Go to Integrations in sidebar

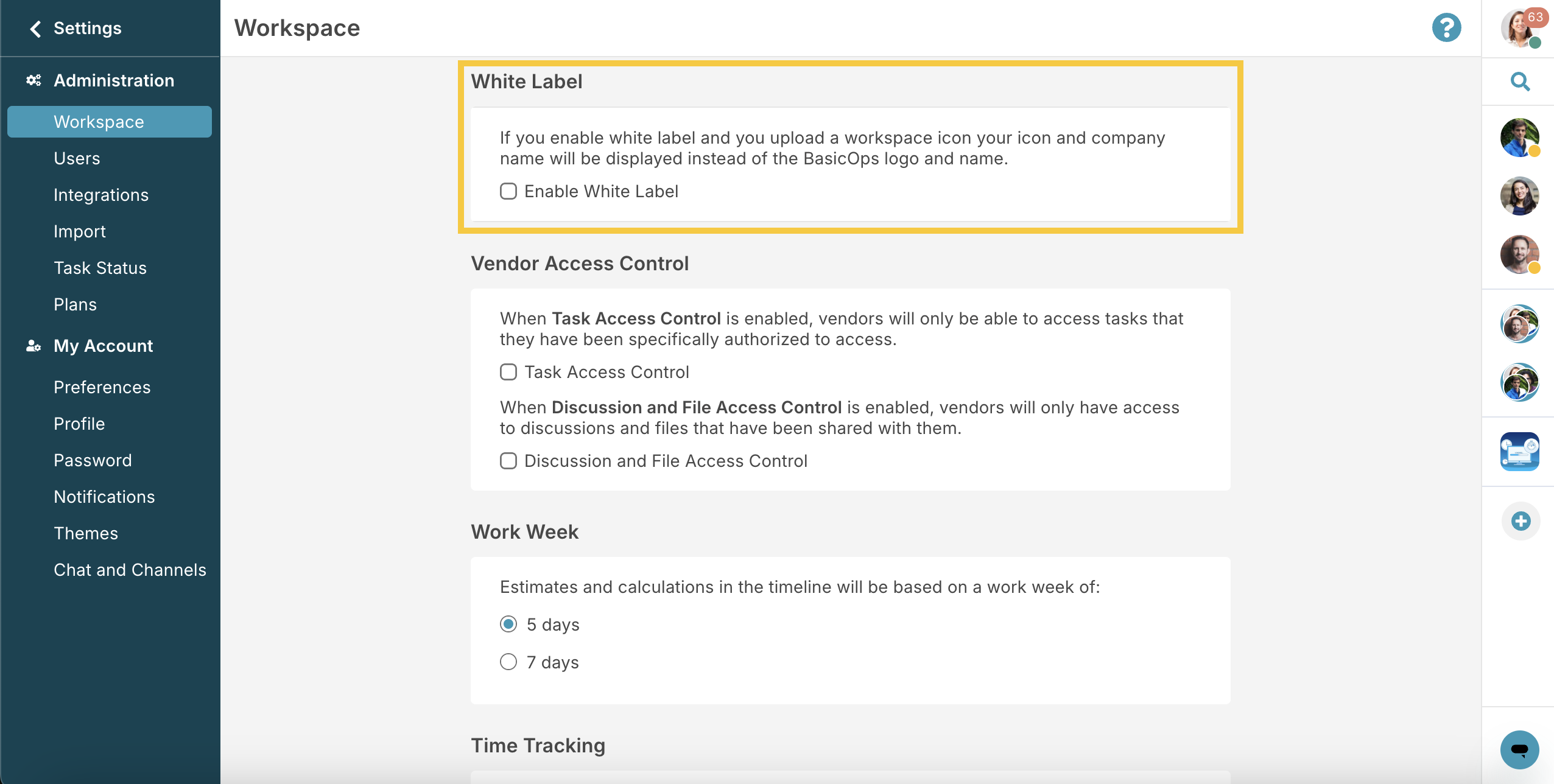tap(101, 195)
